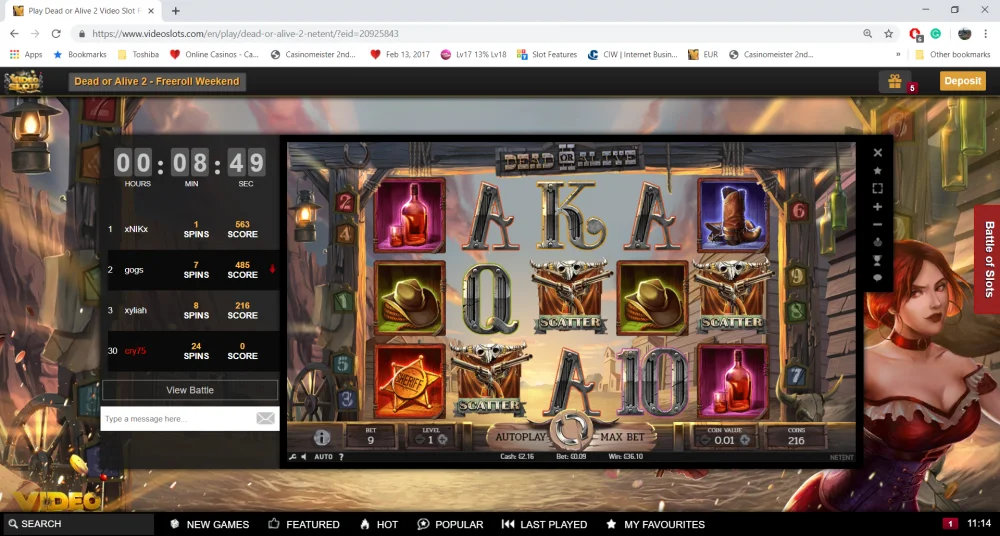This screenshot has height=536, width=1000.
Task: Add game to favourites star icon
Action: pyautogui.click(x=878, y=170)
